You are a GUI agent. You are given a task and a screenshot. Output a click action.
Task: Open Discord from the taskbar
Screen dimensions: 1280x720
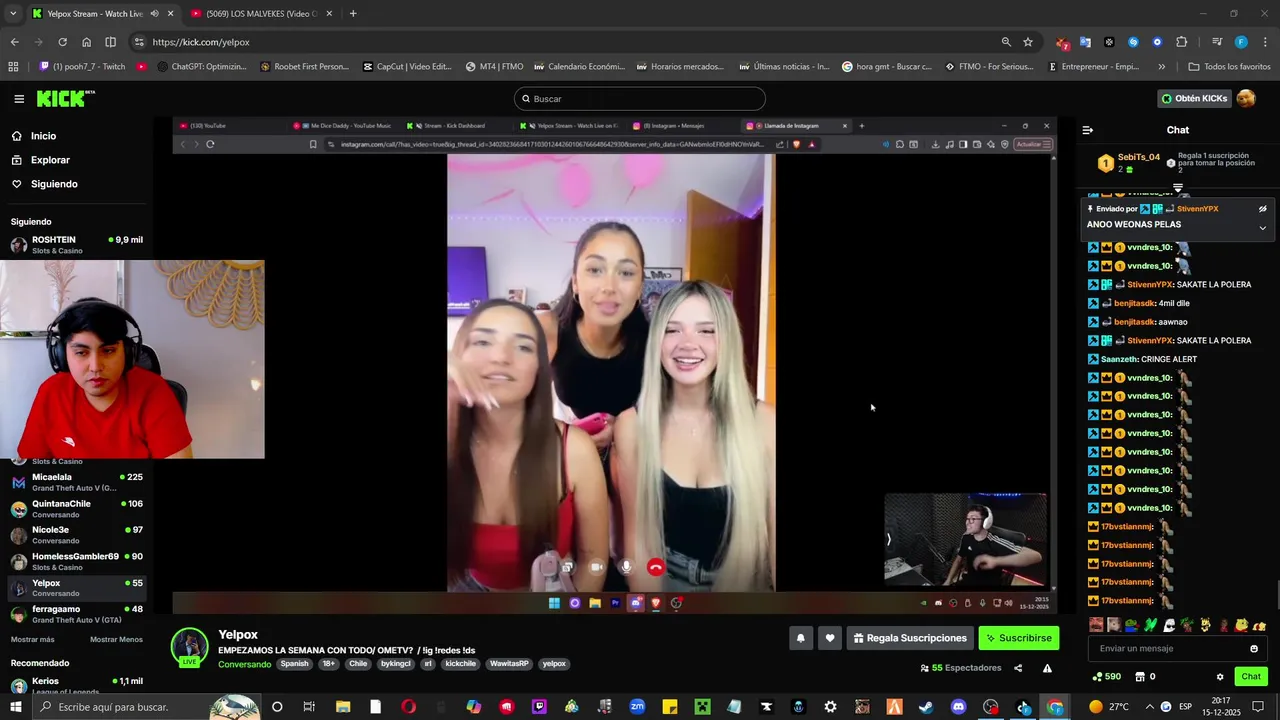959,707
